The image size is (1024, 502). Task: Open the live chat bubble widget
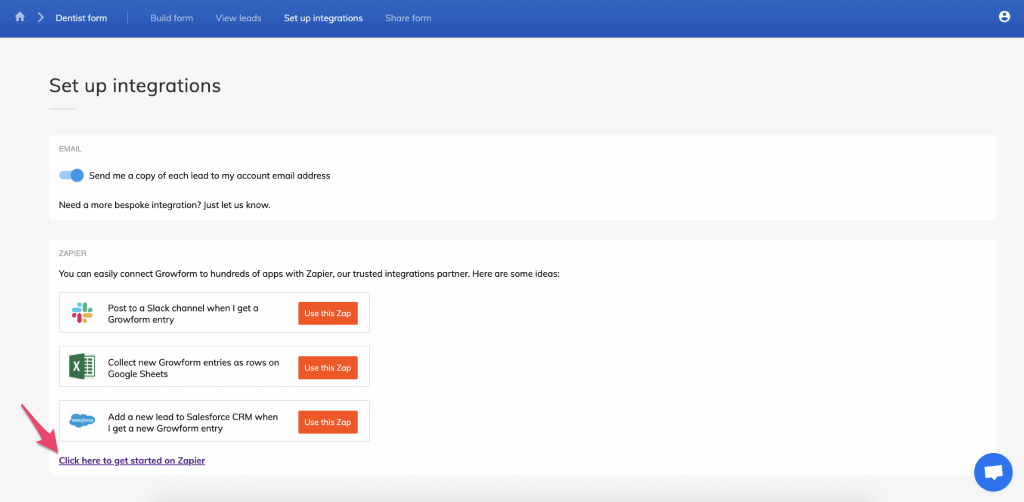click(x=992, y=472)
